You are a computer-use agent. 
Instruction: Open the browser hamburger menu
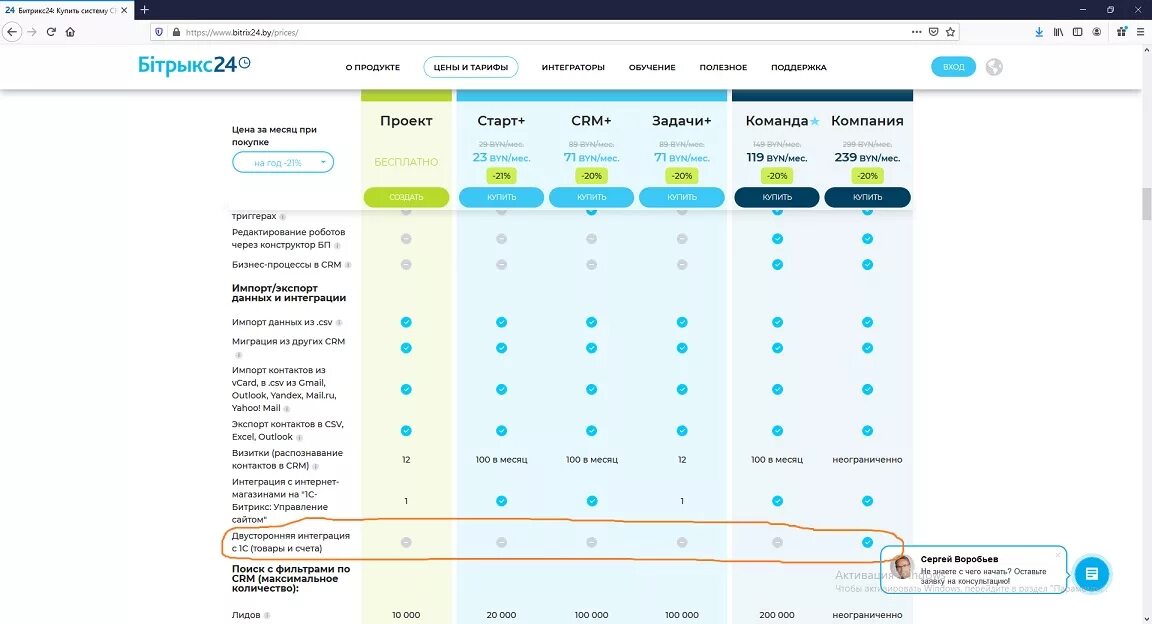1140,32
